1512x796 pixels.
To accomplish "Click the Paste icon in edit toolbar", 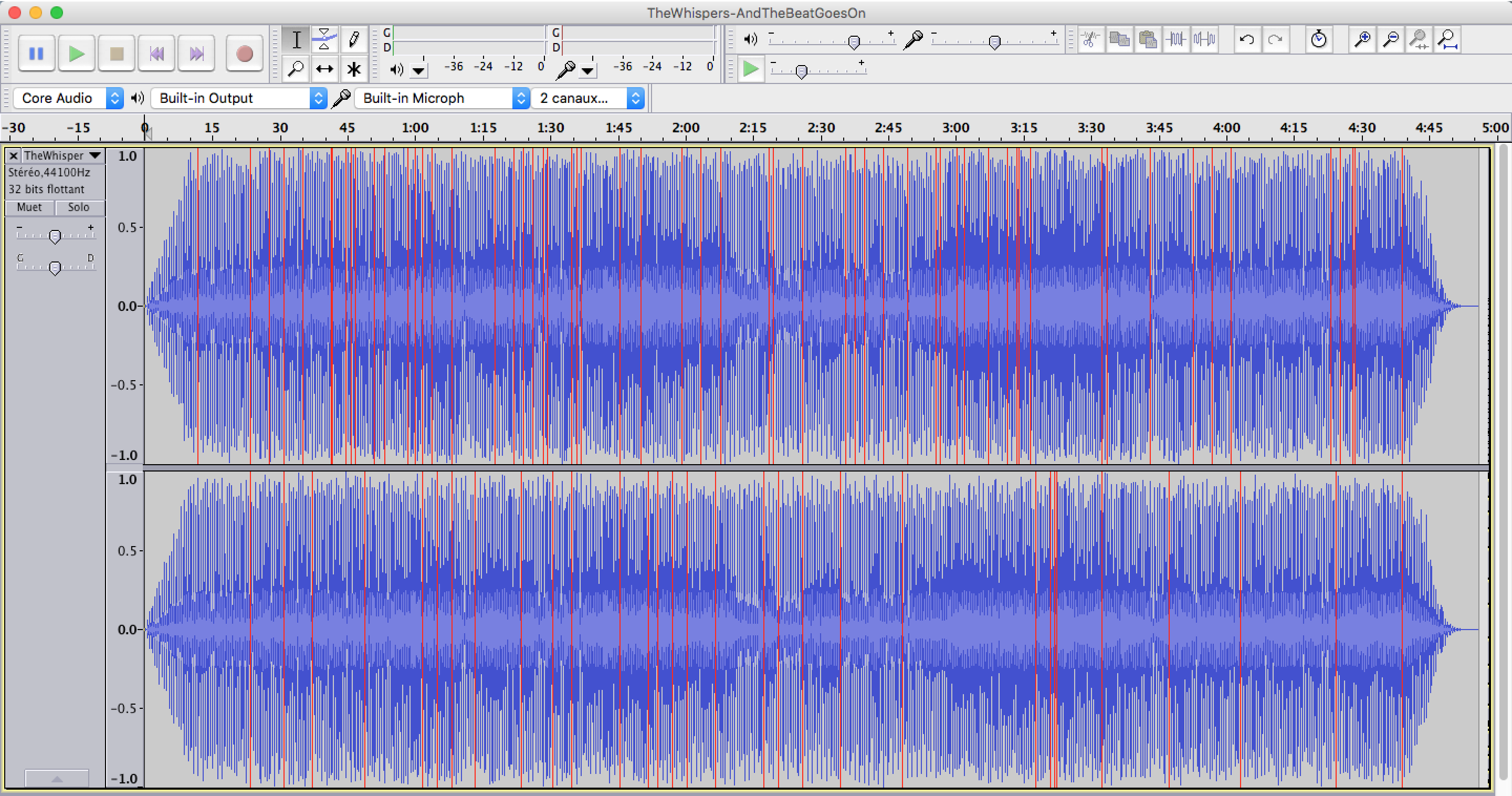I will [x=1148, y=40].
